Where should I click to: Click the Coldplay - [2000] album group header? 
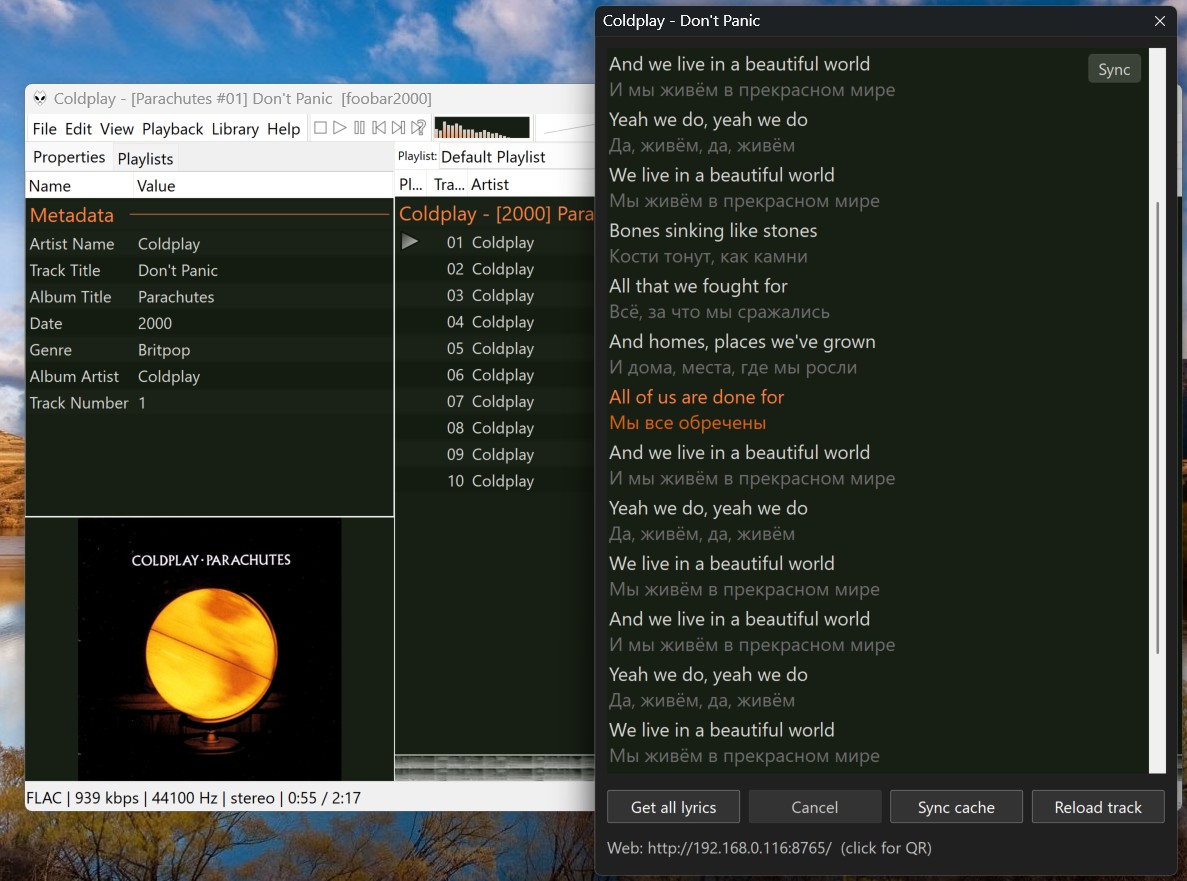[495, 214]
